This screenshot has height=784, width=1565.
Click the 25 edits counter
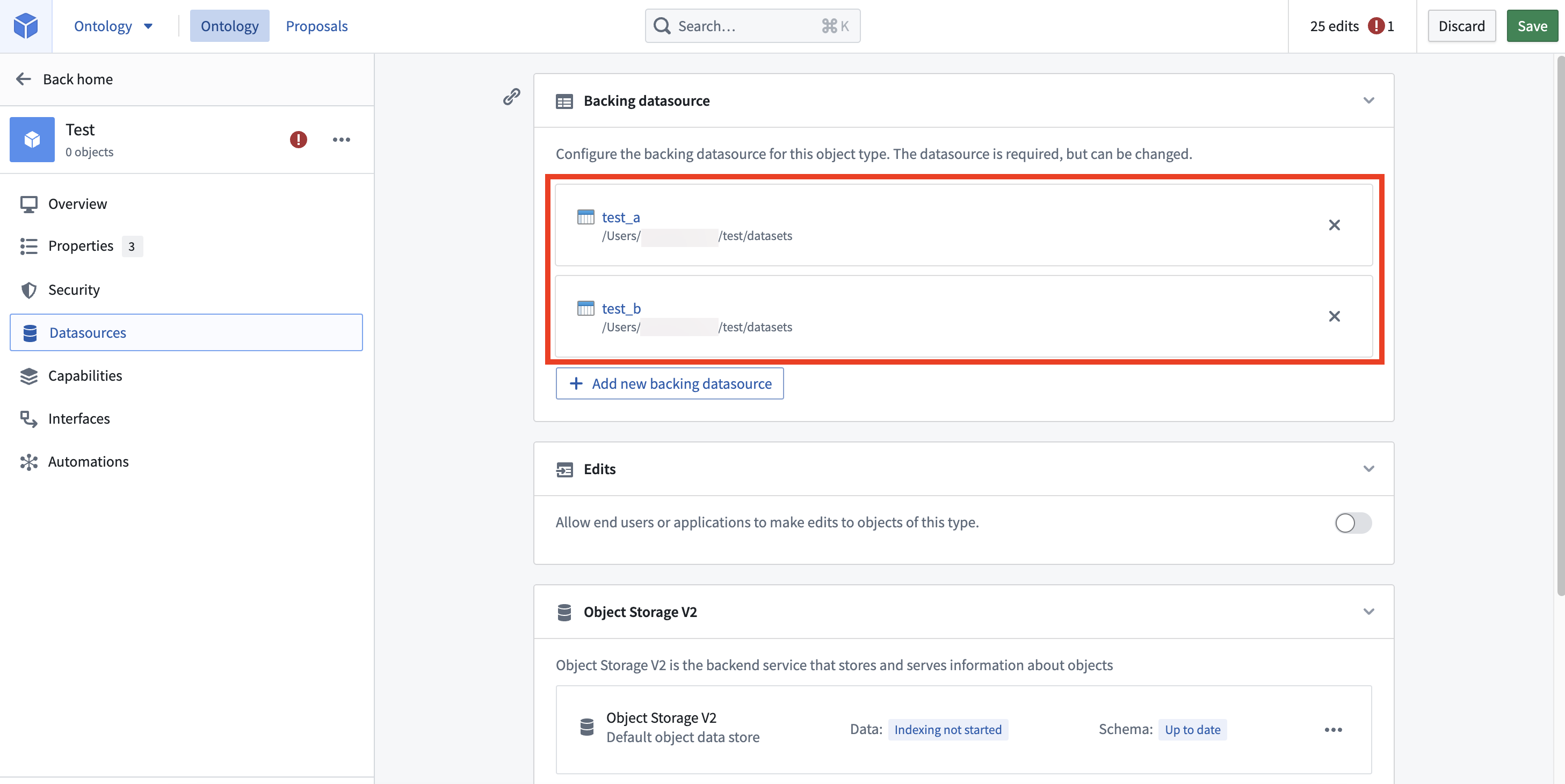[1334, 25]
